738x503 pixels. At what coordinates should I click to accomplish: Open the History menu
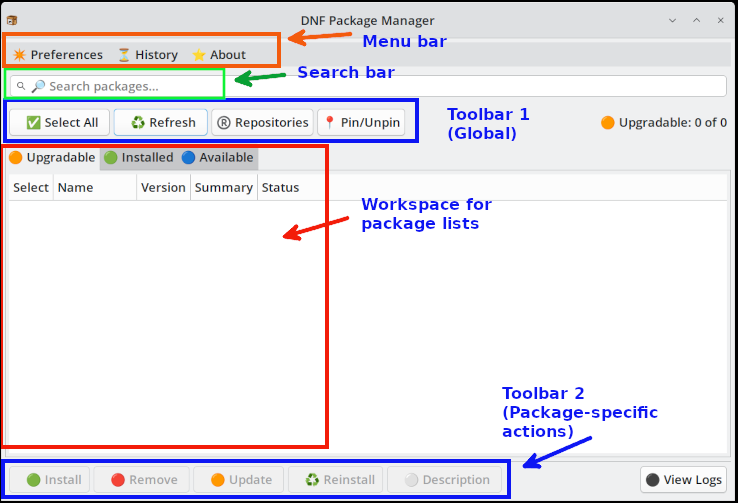coord(147,55)
